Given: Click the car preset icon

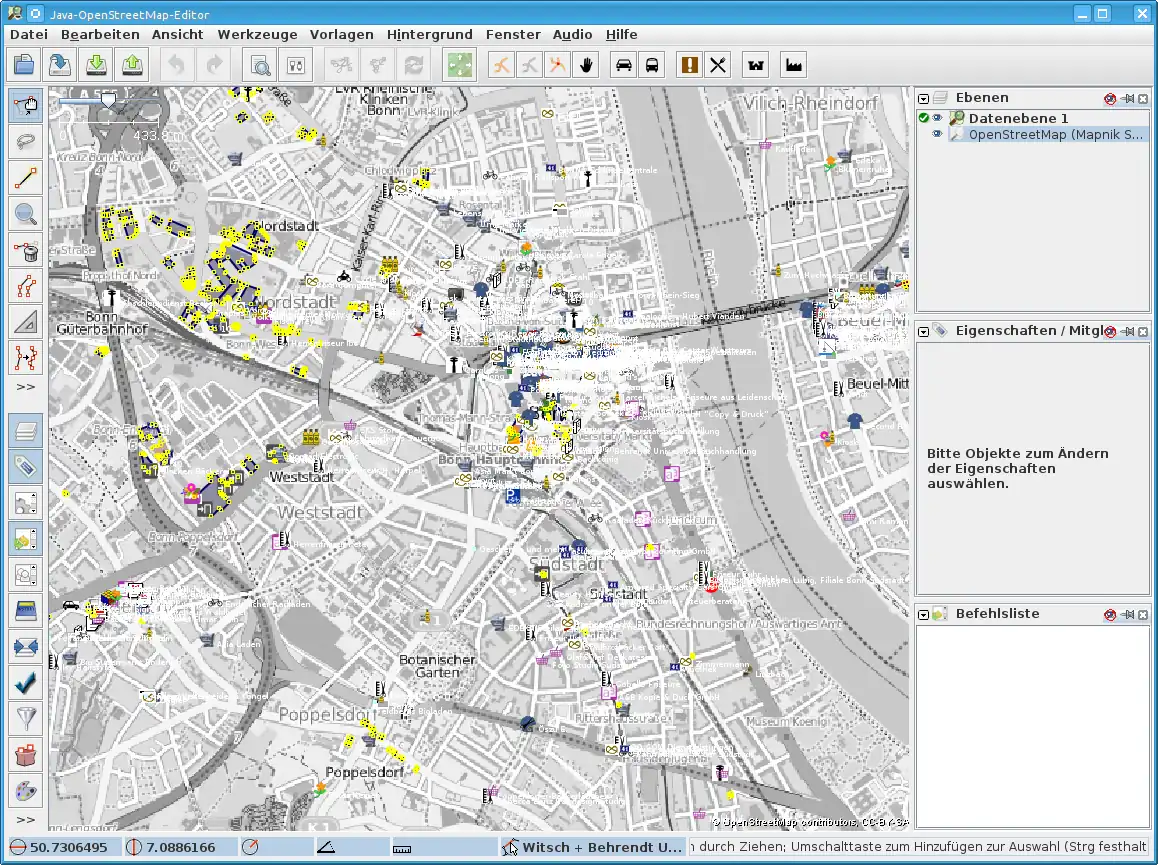Looking at the screenshot, I should [623, 65].
